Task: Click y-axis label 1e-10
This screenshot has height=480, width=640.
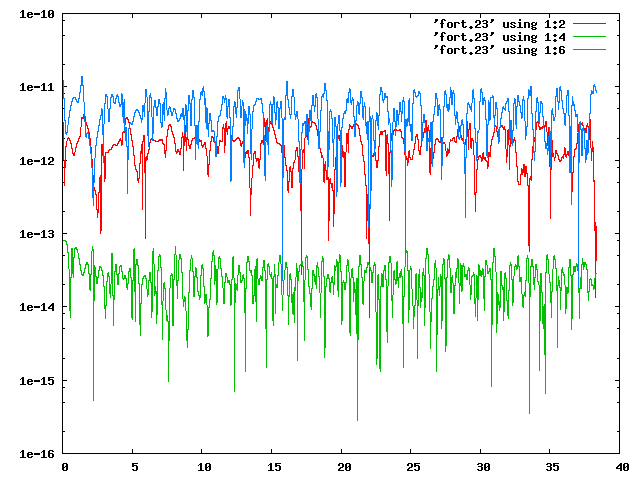Action: (x=37, y=14)
